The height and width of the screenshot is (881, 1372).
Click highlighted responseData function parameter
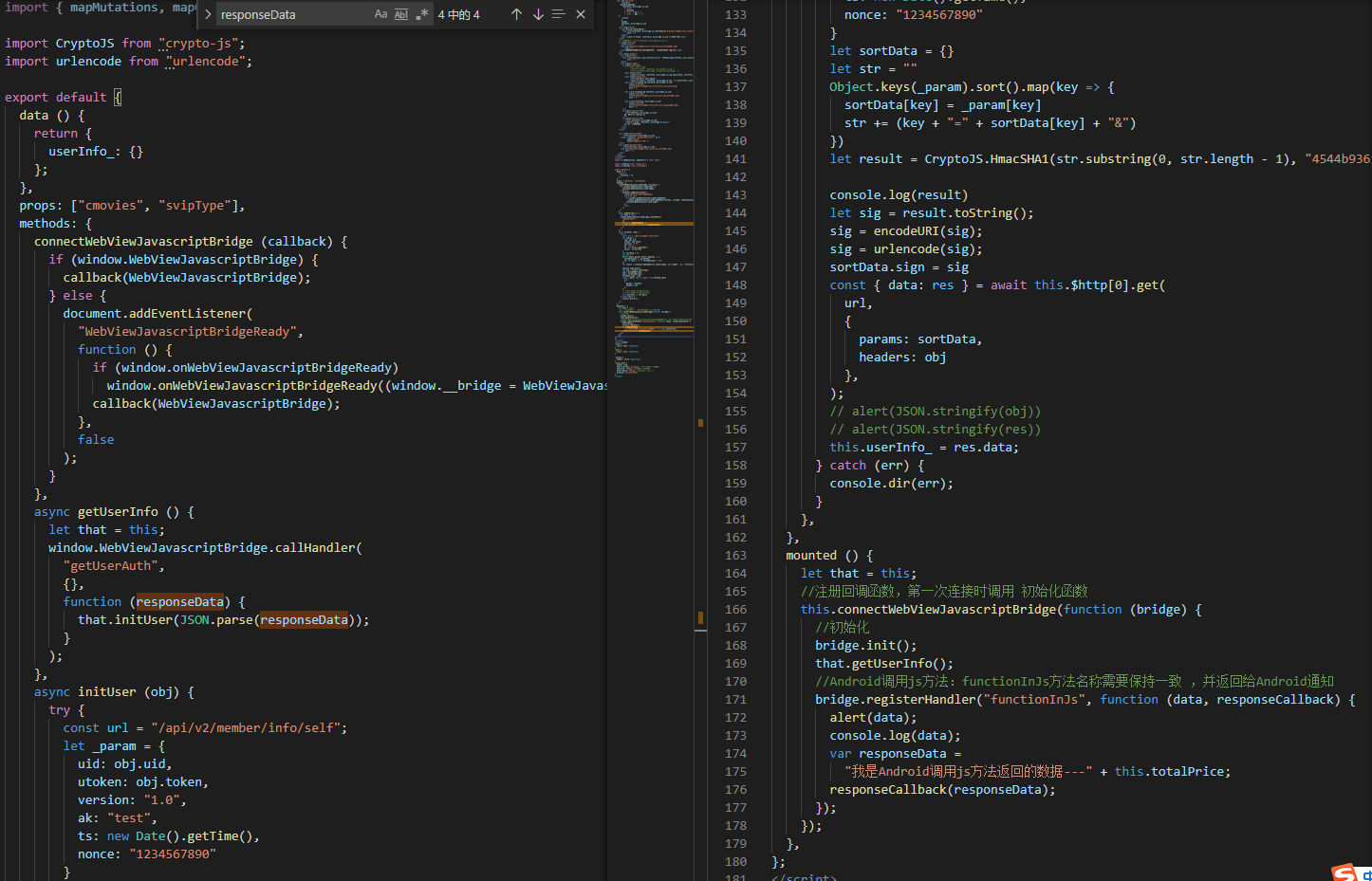180,602
